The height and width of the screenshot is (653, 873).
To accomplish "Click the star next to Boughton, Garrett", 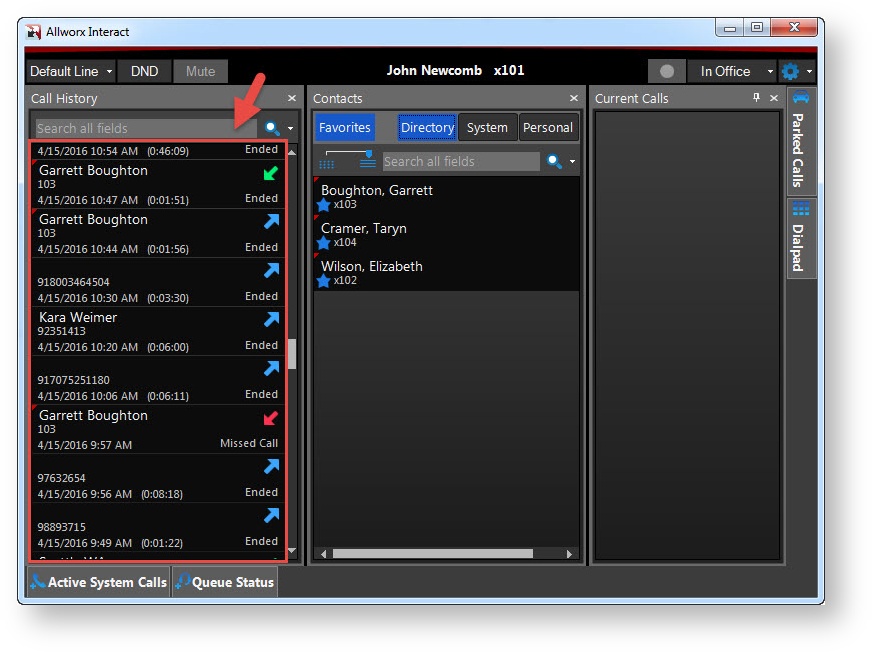I will pos(323,205).
